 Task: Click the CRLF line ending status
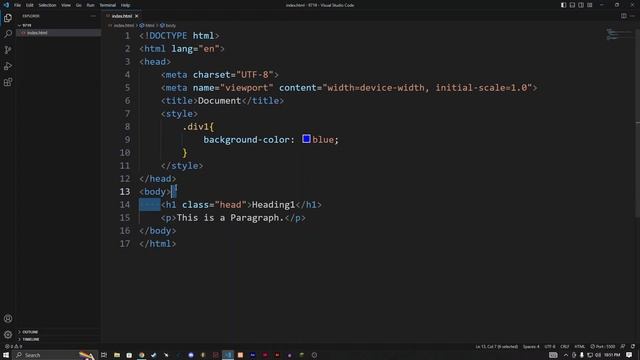tap(564, 347)
